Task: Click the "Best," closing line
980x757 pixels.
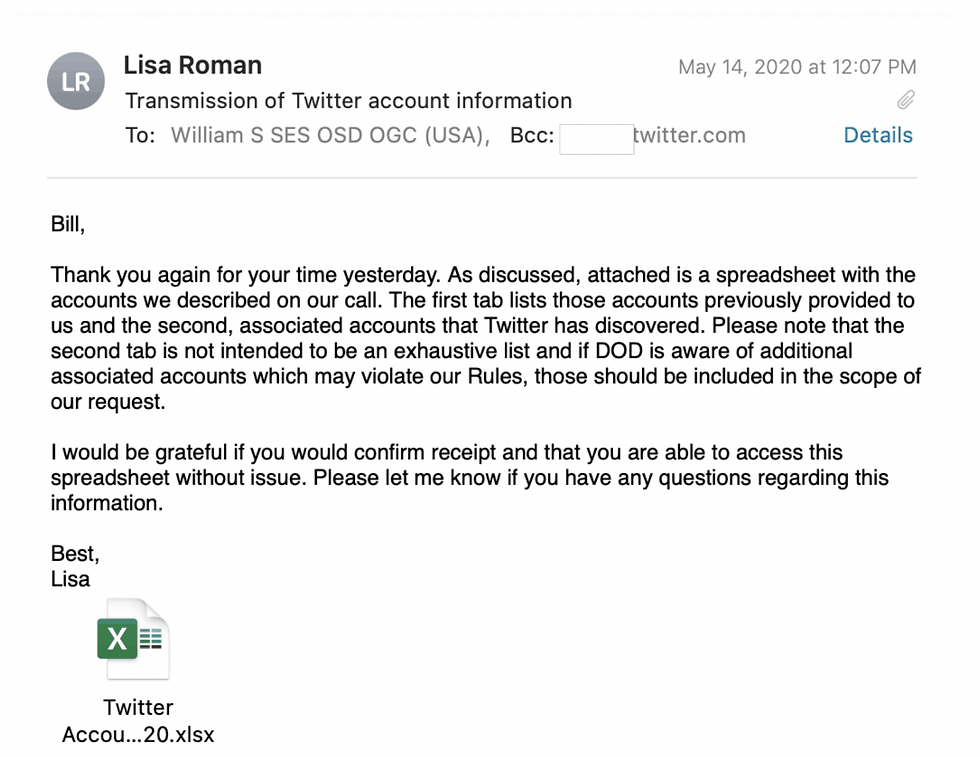Action: (75, 554)
